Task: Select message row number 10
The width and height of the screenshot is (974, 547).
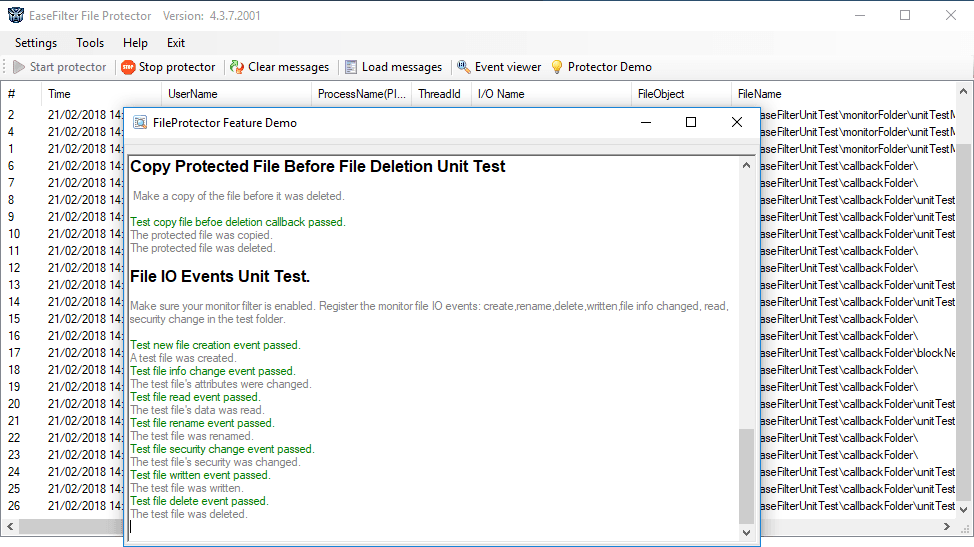Action: click(x=14, y=233)
